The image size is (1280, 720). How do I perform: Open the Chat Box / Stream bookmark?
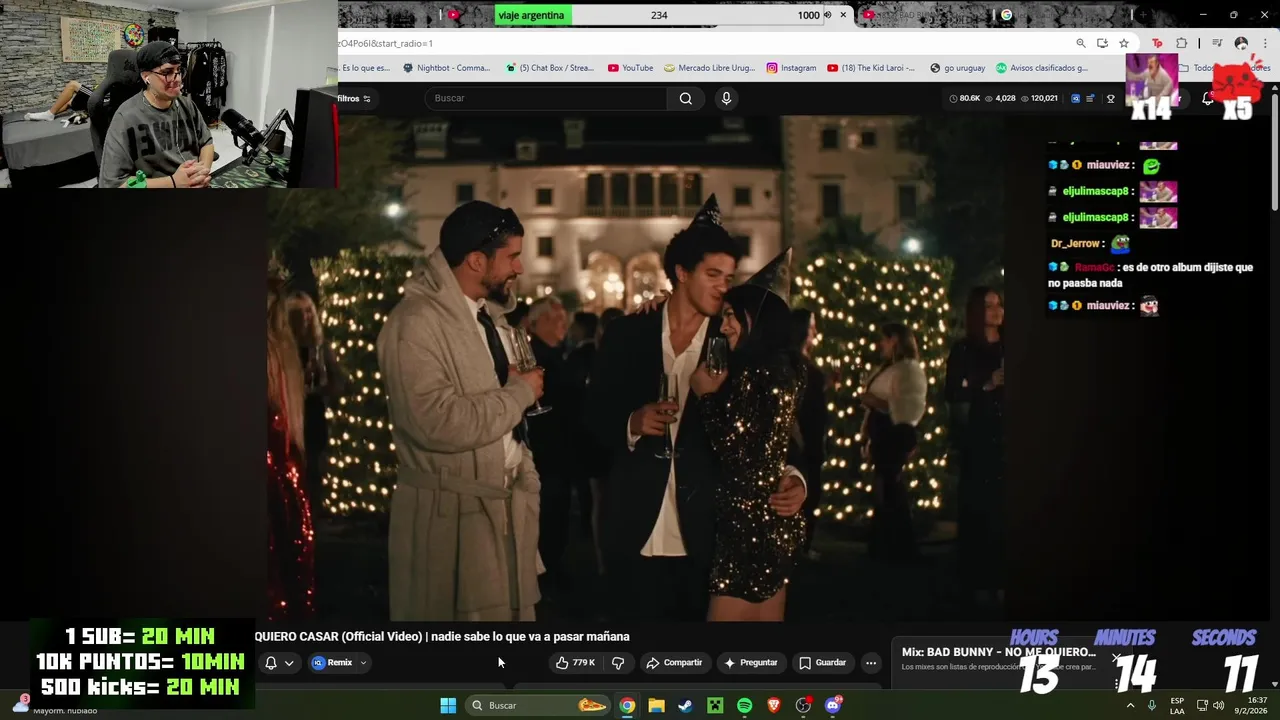coord(550,68)
